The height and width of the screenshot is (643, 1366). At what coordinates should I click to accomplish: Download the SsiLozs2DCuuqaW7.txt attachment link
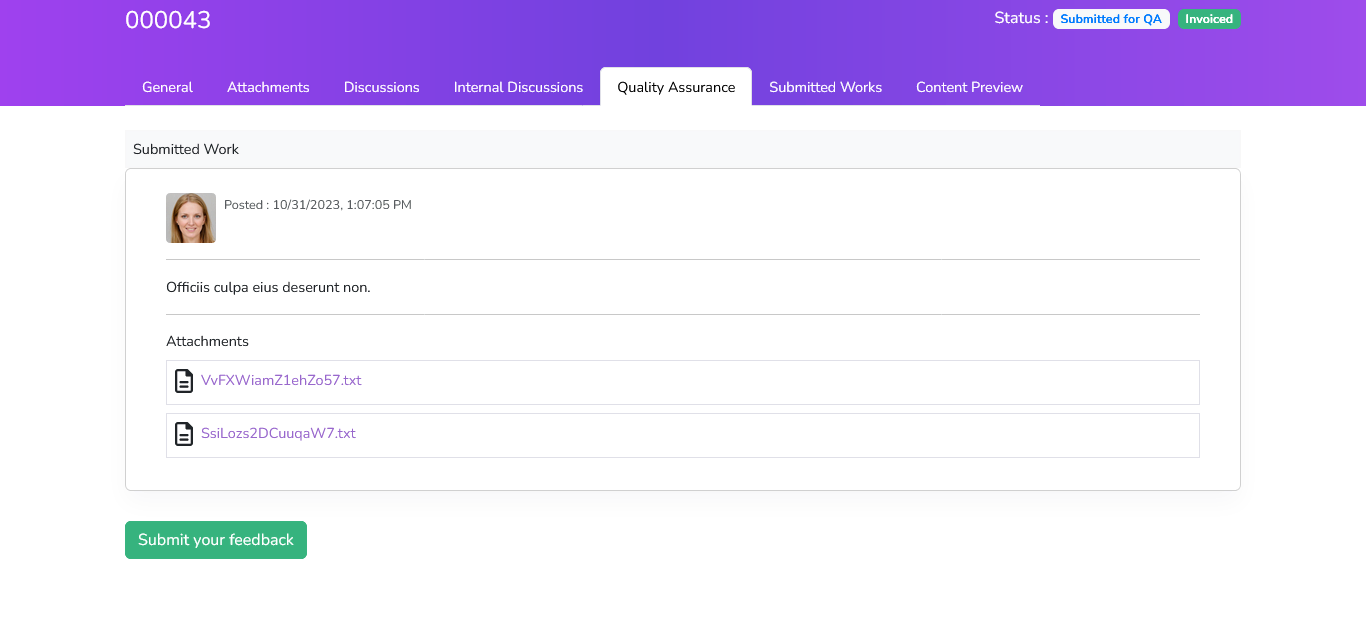278,434
